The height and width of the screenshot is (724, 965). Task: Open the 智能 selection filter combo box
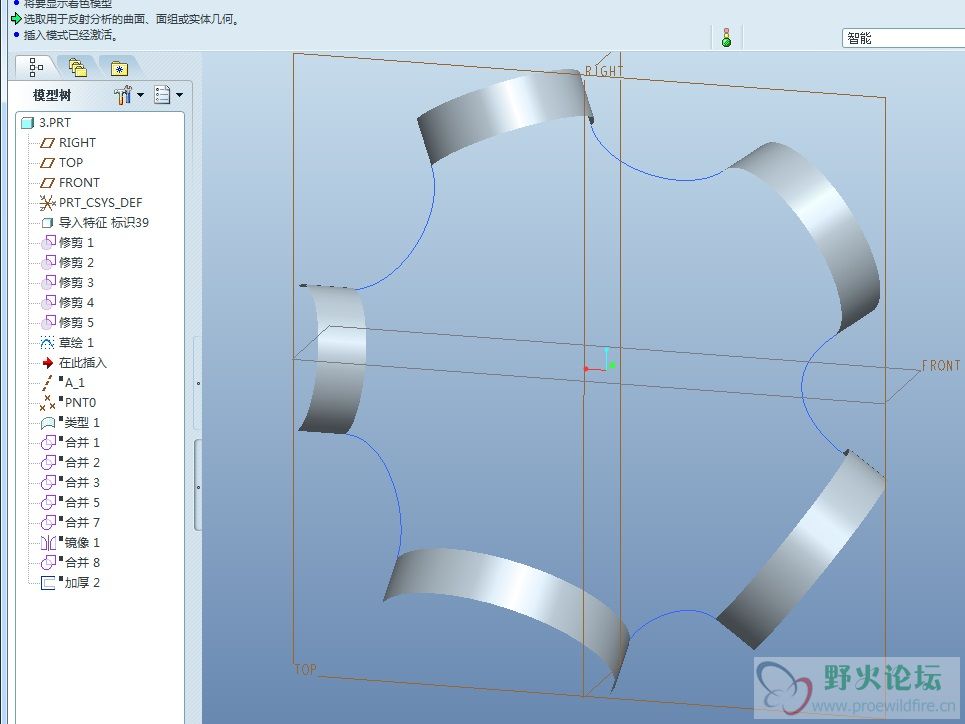(x=903, y=38)
